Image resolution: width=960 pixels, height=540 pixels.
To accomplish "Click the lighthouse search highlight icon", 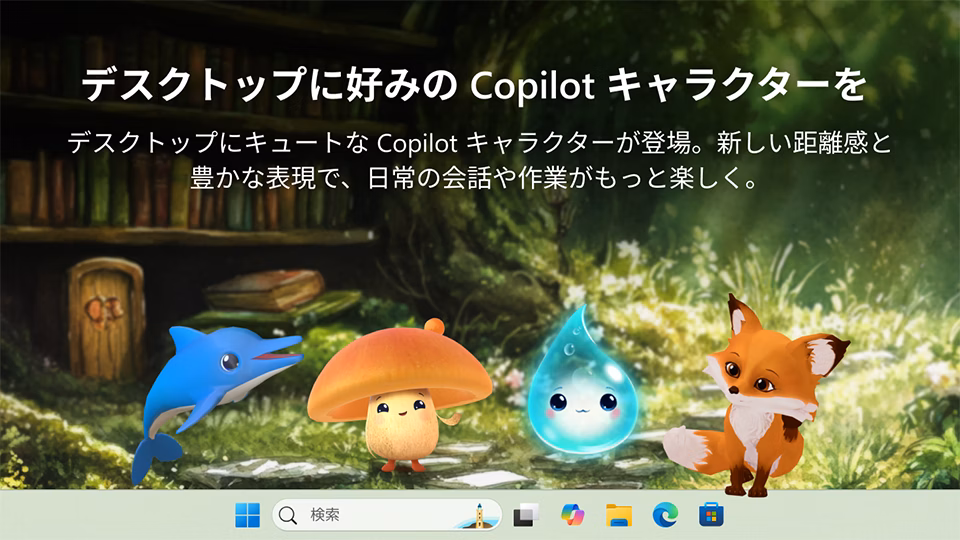I will (478, 516).
